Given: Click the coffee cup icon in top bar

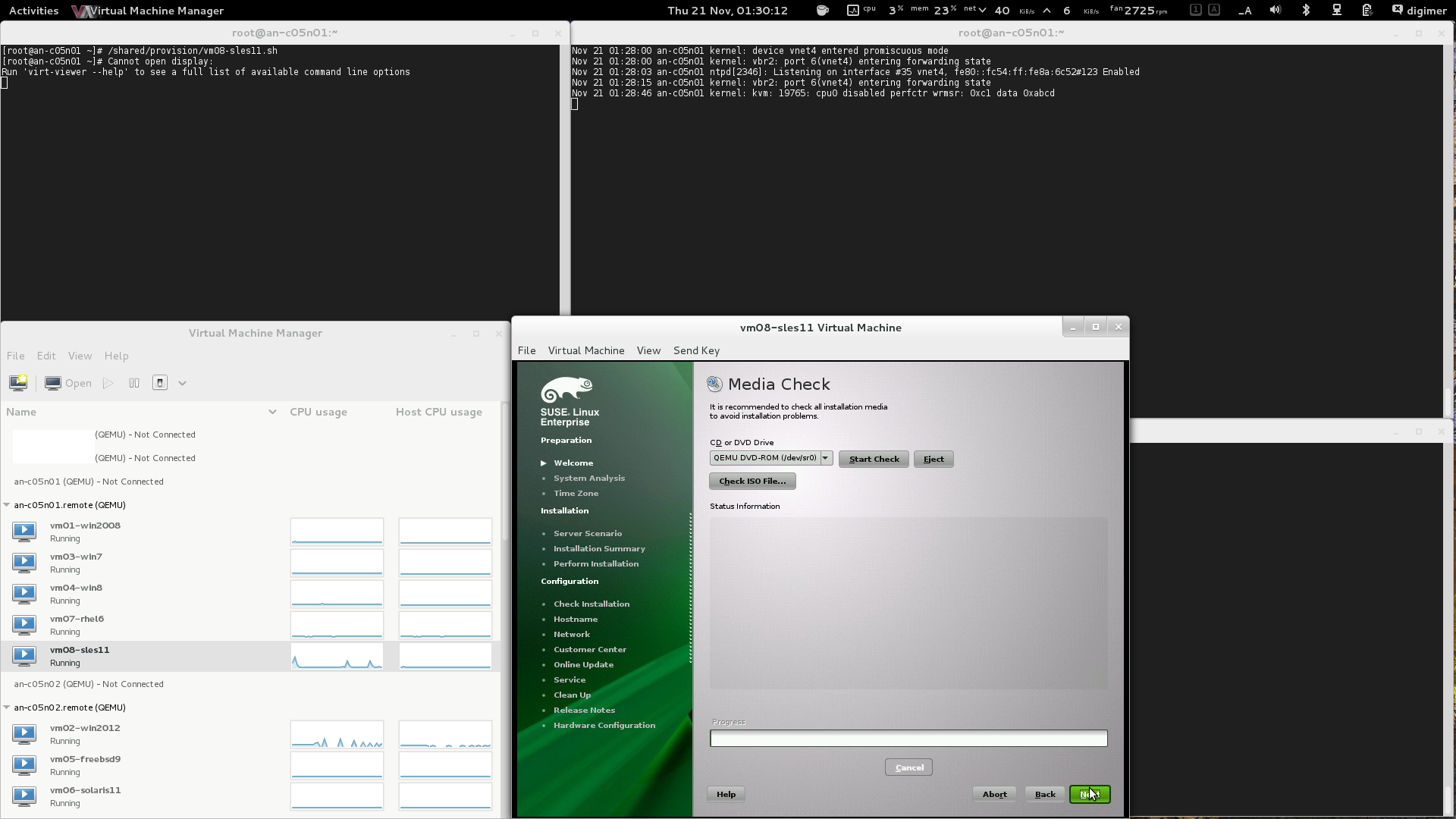Looking at the screenshot, I should (822, 11).
